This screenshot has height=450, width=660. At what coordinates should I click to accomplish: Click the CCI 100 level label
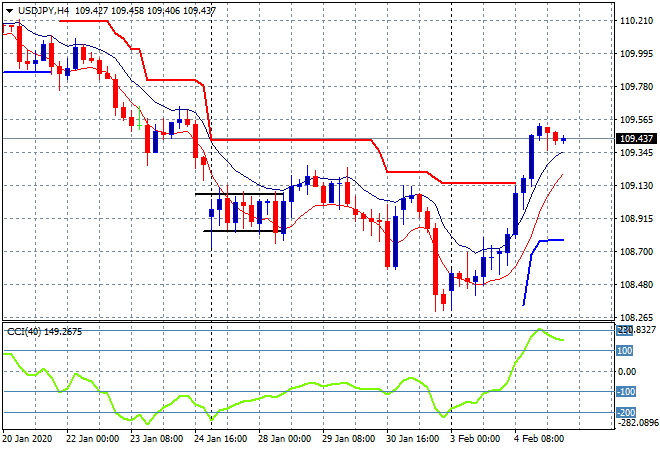[625, 351]
